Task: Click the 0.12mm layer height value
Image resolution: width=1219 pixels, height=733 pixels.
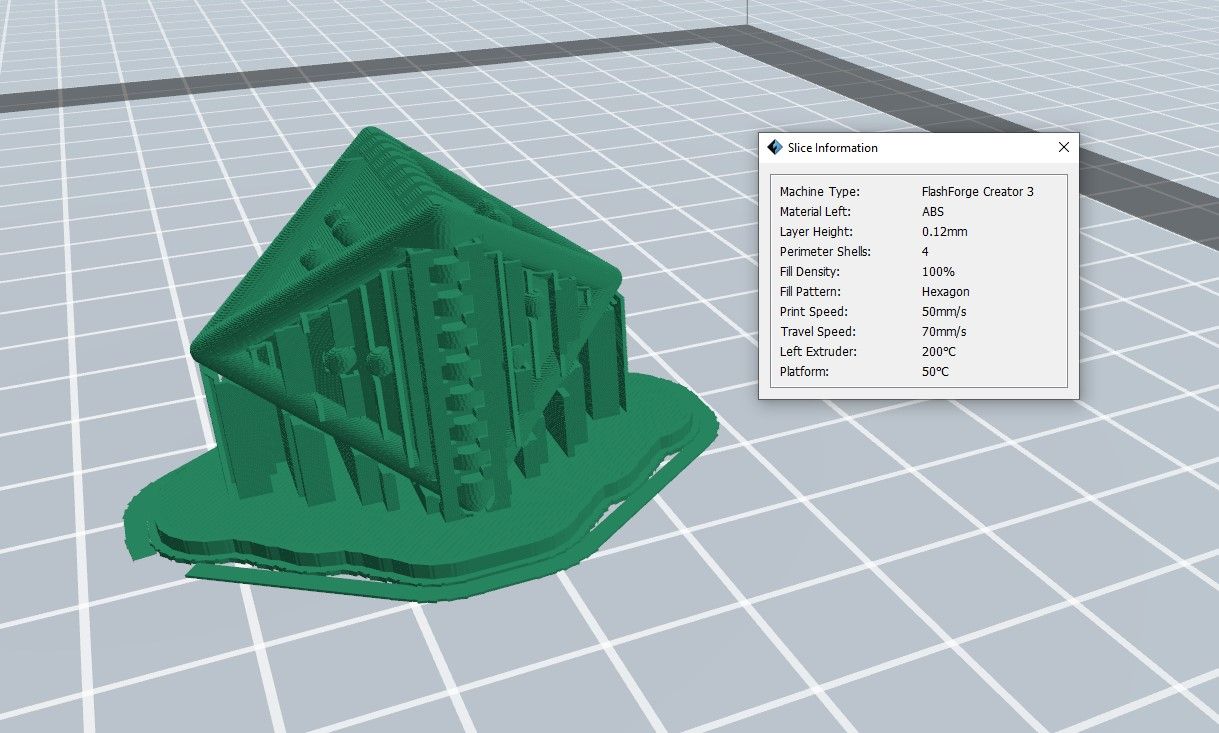Action: coord(944,232)
